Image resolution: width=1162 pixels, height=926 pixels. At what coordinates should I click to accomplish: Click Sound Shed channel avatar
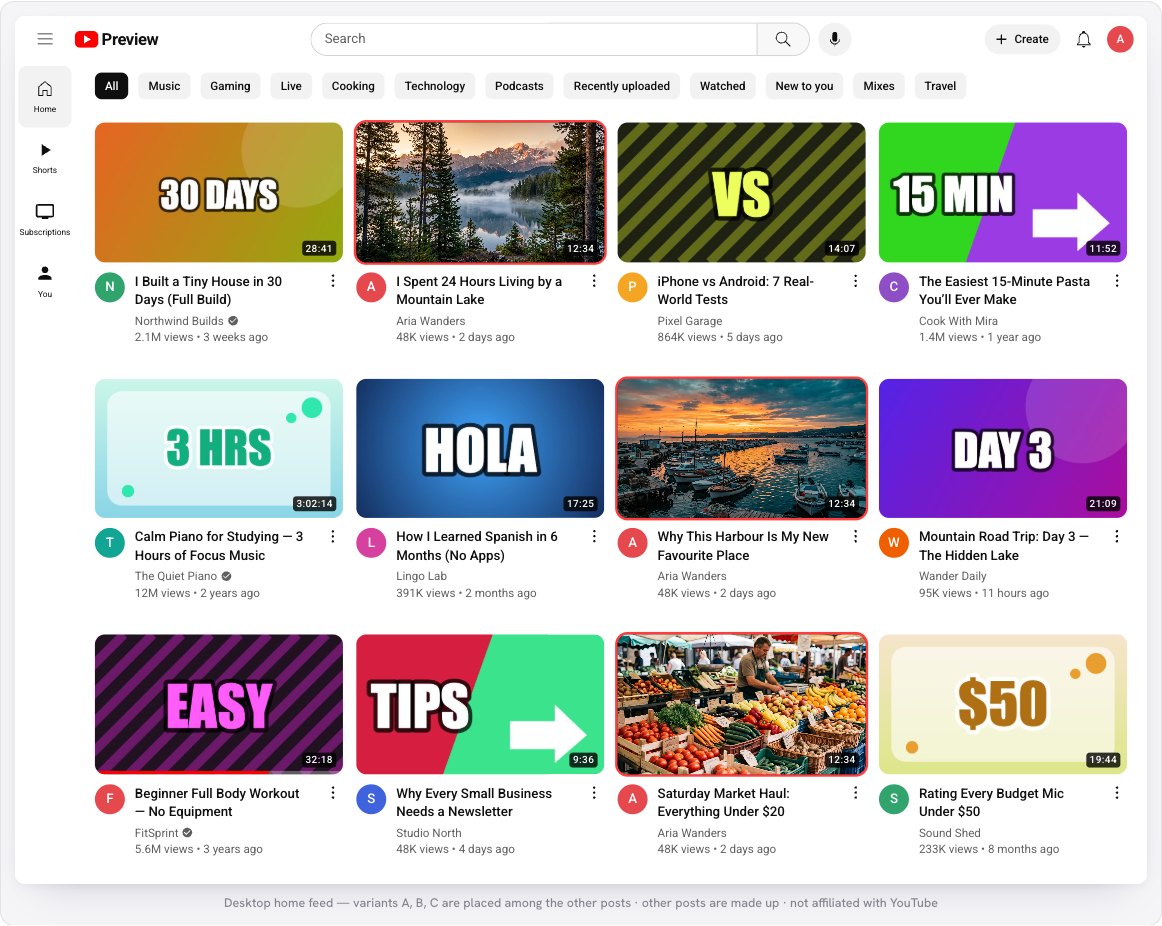pos(894,799)
